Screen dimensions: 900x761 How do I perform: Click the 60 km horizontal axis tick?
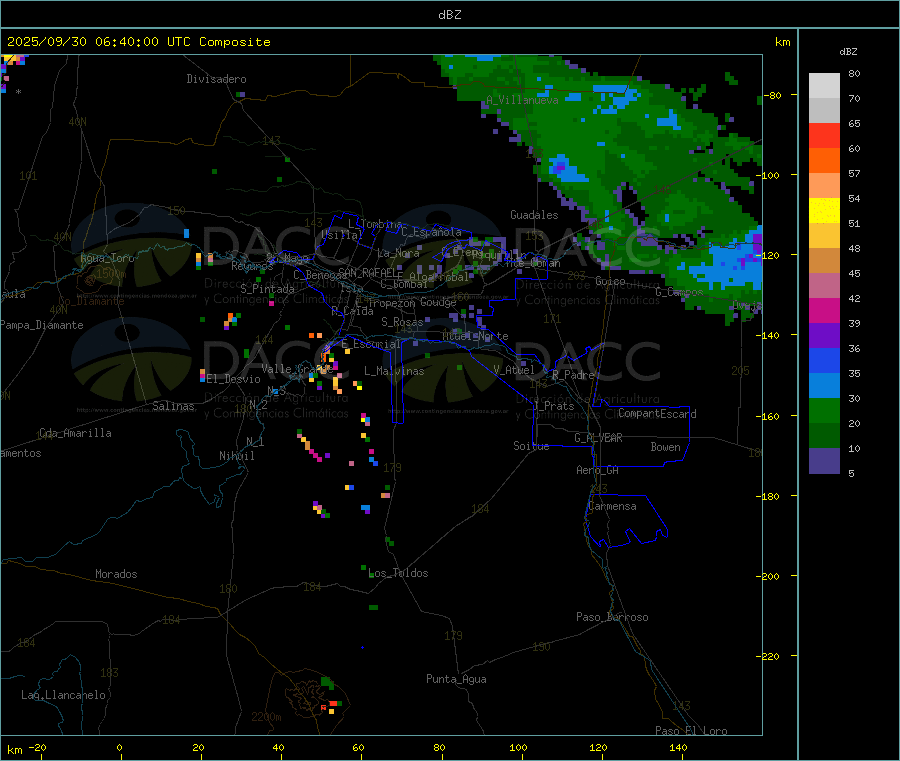click(358, 747)
